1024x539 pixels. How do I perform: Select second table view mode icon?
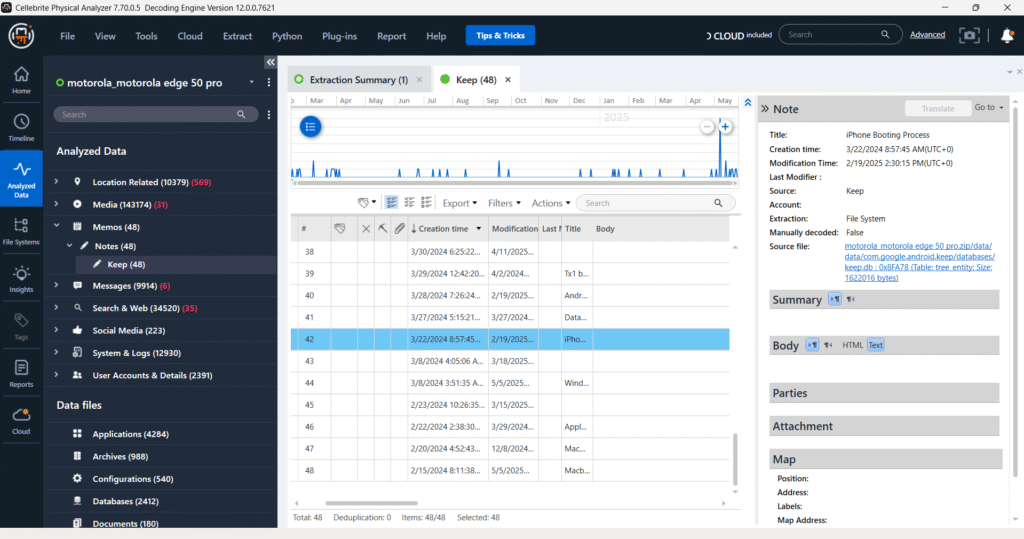409,203
